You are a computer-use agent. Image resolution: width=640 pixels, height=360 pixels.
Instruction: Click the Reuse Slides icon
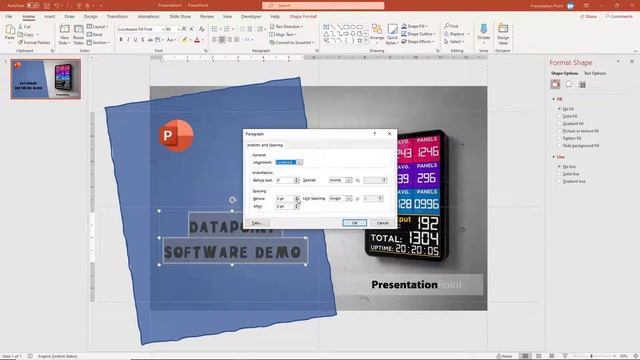pyautogui.click(x=78, y=29)
